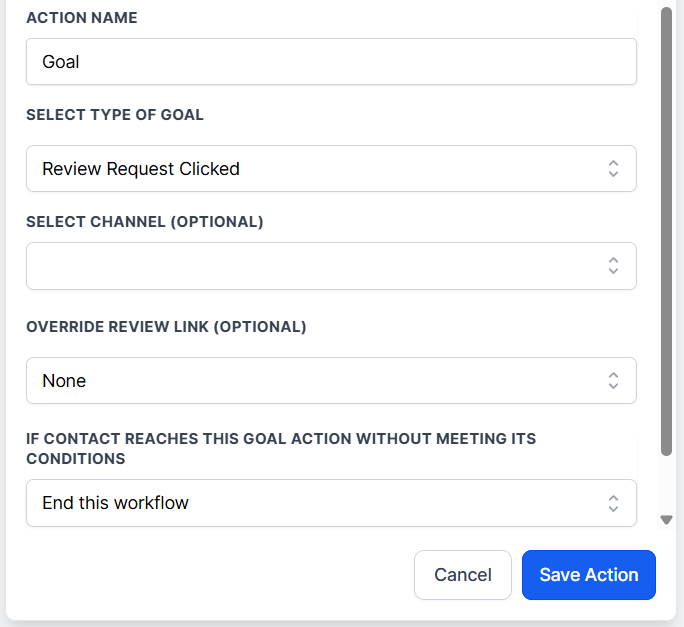Click the SELECT TYPE OF GOAL label
Screen dimensions: 684x627
tap(115, 115)
